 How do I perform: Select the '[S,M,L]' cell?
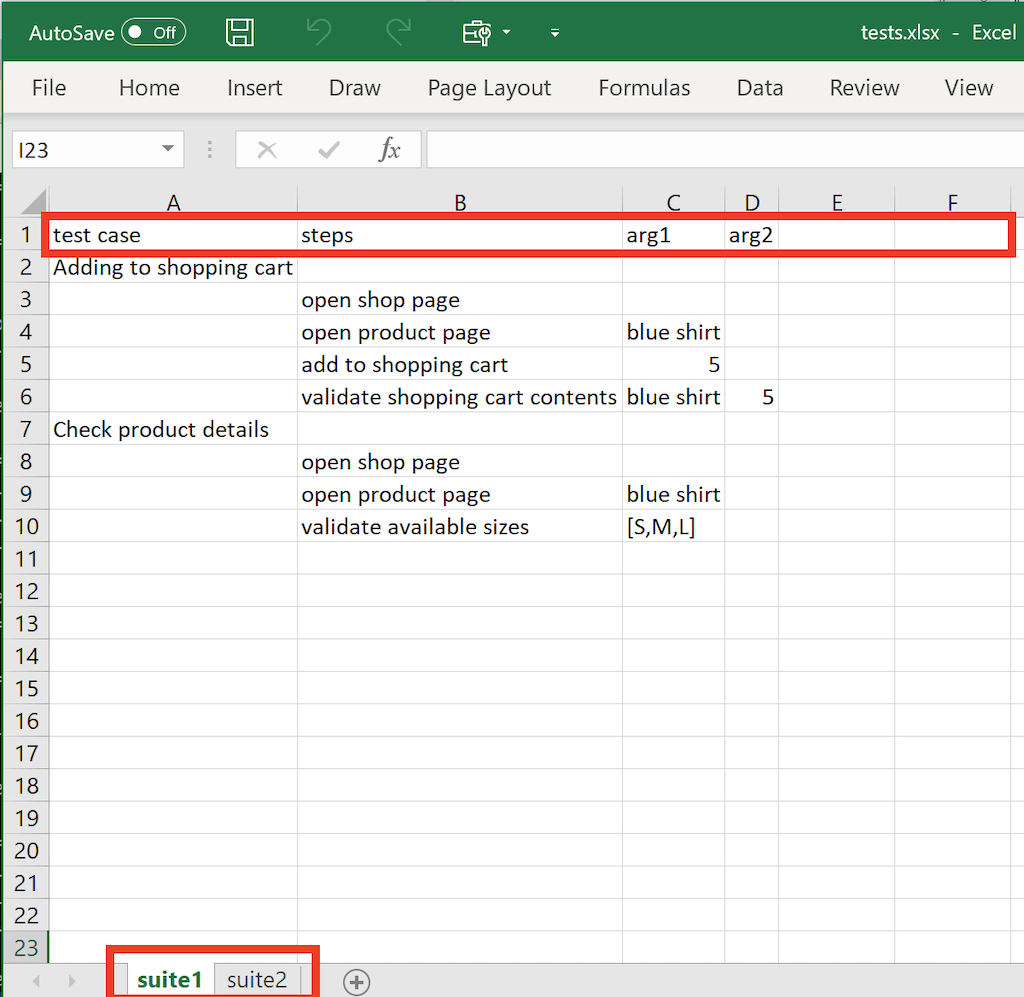pos(673,526)
